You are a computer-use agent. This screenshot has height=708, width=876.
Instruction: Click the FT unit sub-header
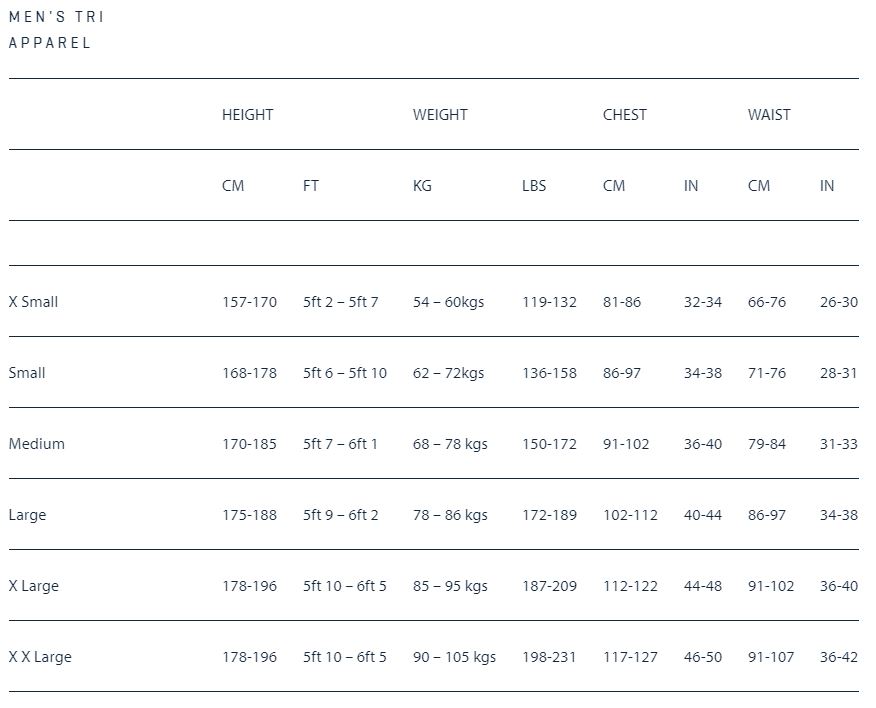tap(311, 186)
